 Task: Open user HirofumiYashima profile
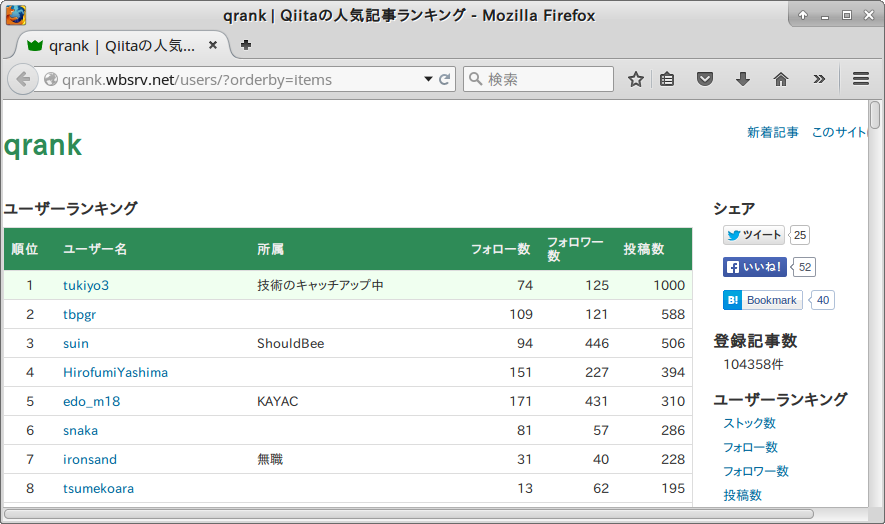pyautogui.click(x=115, y=372)
